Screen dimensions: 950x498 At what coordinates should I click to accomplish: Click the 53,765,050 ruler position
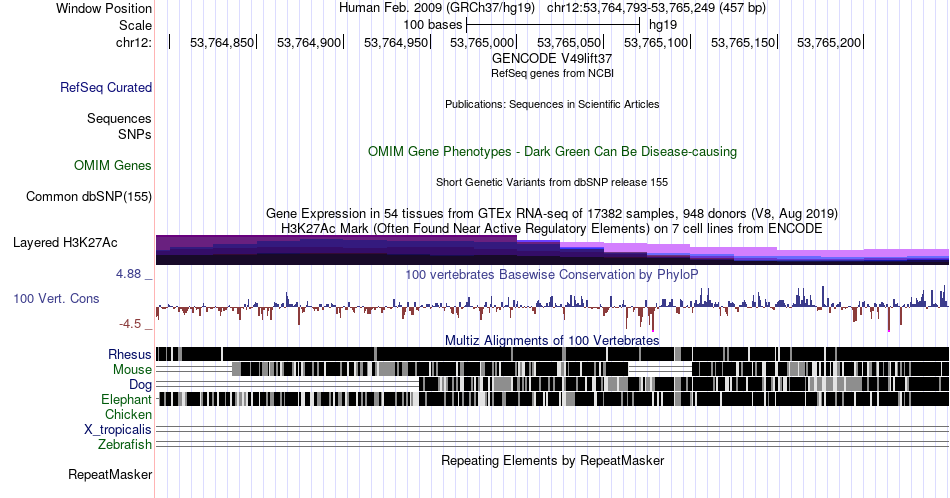point(569,42)
